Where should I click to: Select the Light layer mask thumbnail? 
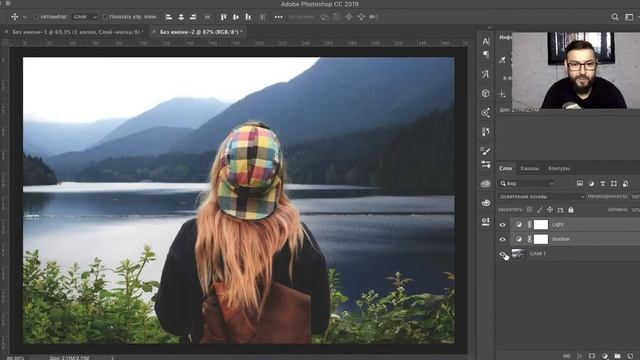tap(541, 224)
